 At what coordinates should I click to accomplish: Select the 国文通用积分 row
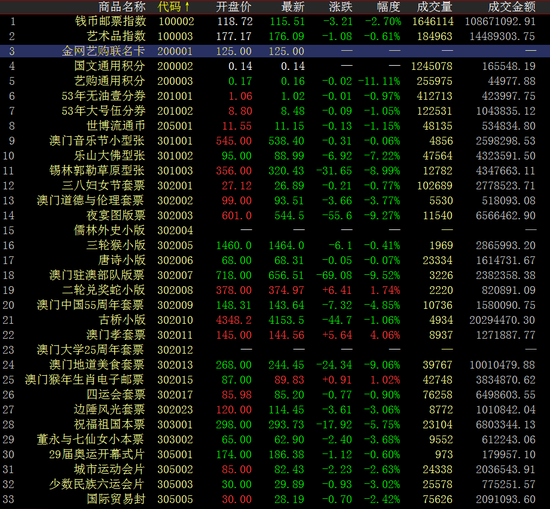click(275, 66)
